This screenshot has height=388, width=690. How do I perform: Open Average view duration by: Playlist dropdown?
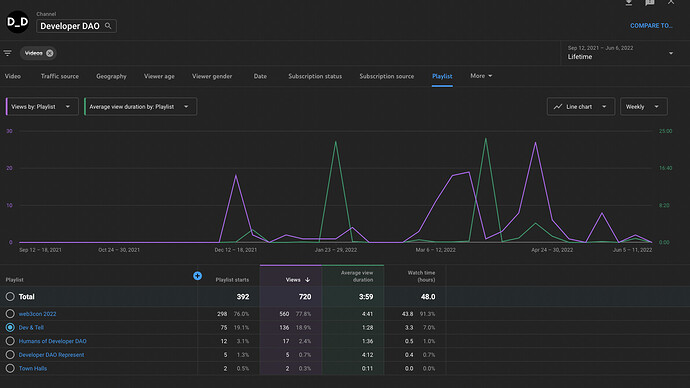click(140, 106)
